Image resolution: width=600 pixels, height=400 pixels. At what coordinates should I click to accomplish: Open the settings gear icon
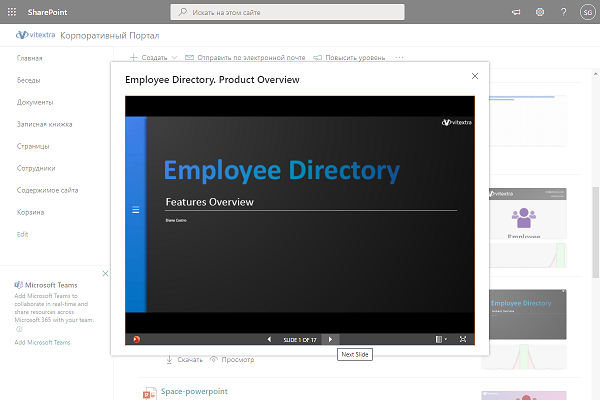(x=540, y=12)
